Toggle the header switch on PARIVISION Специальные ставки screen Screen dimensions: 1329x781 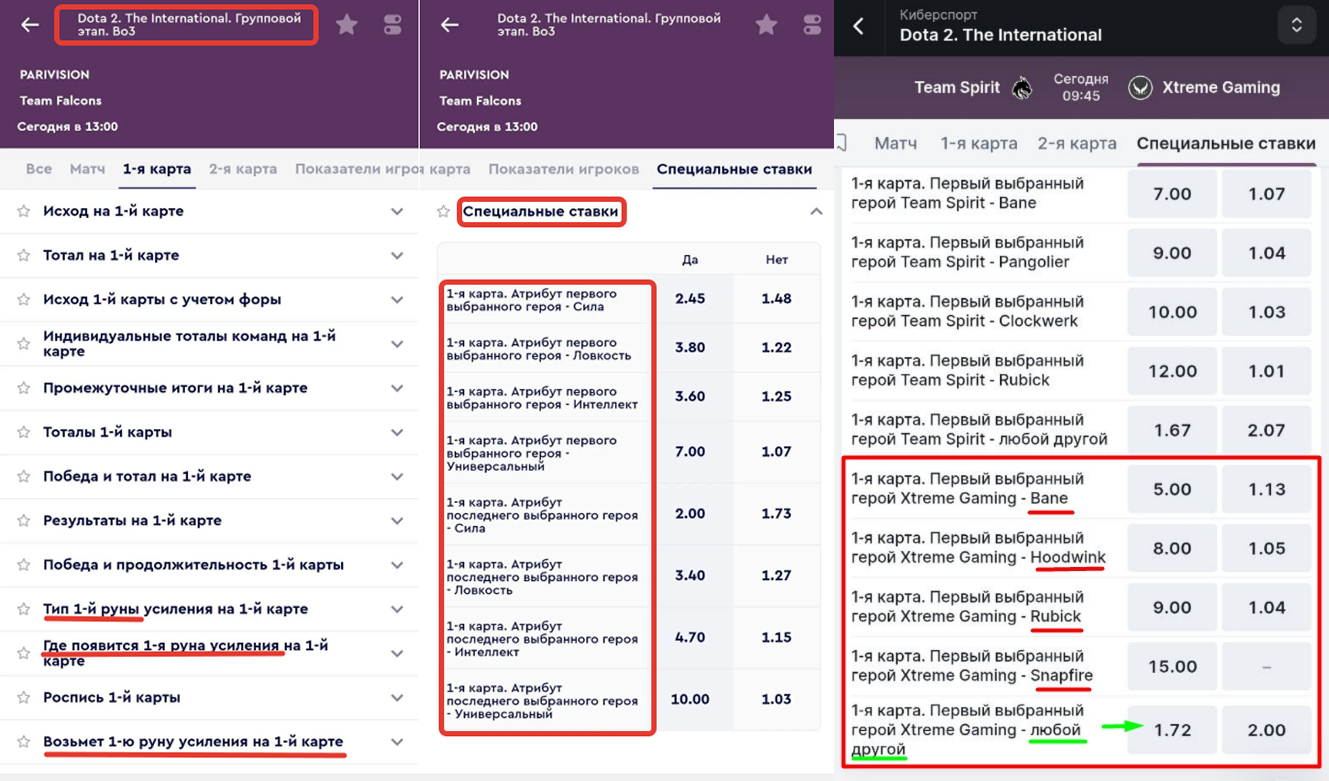click(x=811, y=25)
